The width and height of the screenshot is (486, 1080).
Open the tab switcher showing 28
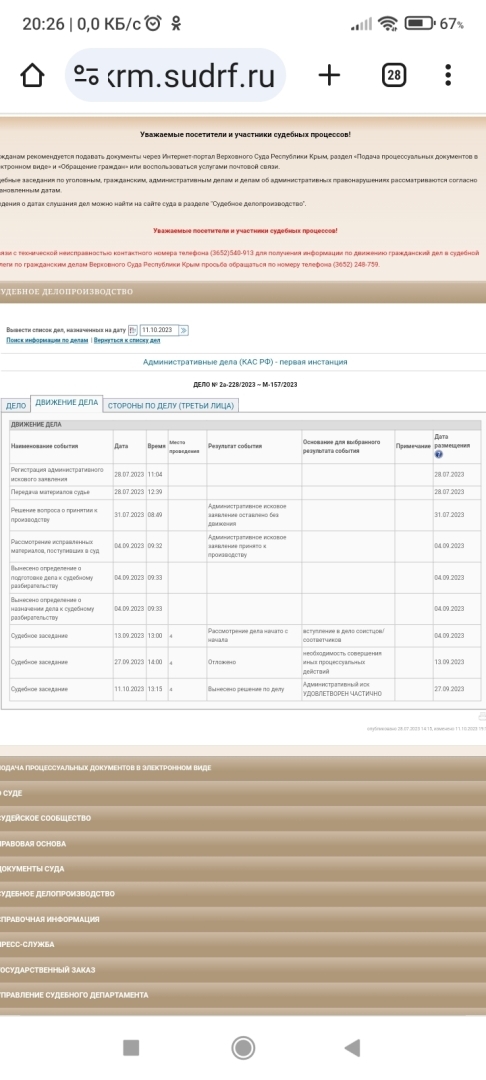coord(394,75)
